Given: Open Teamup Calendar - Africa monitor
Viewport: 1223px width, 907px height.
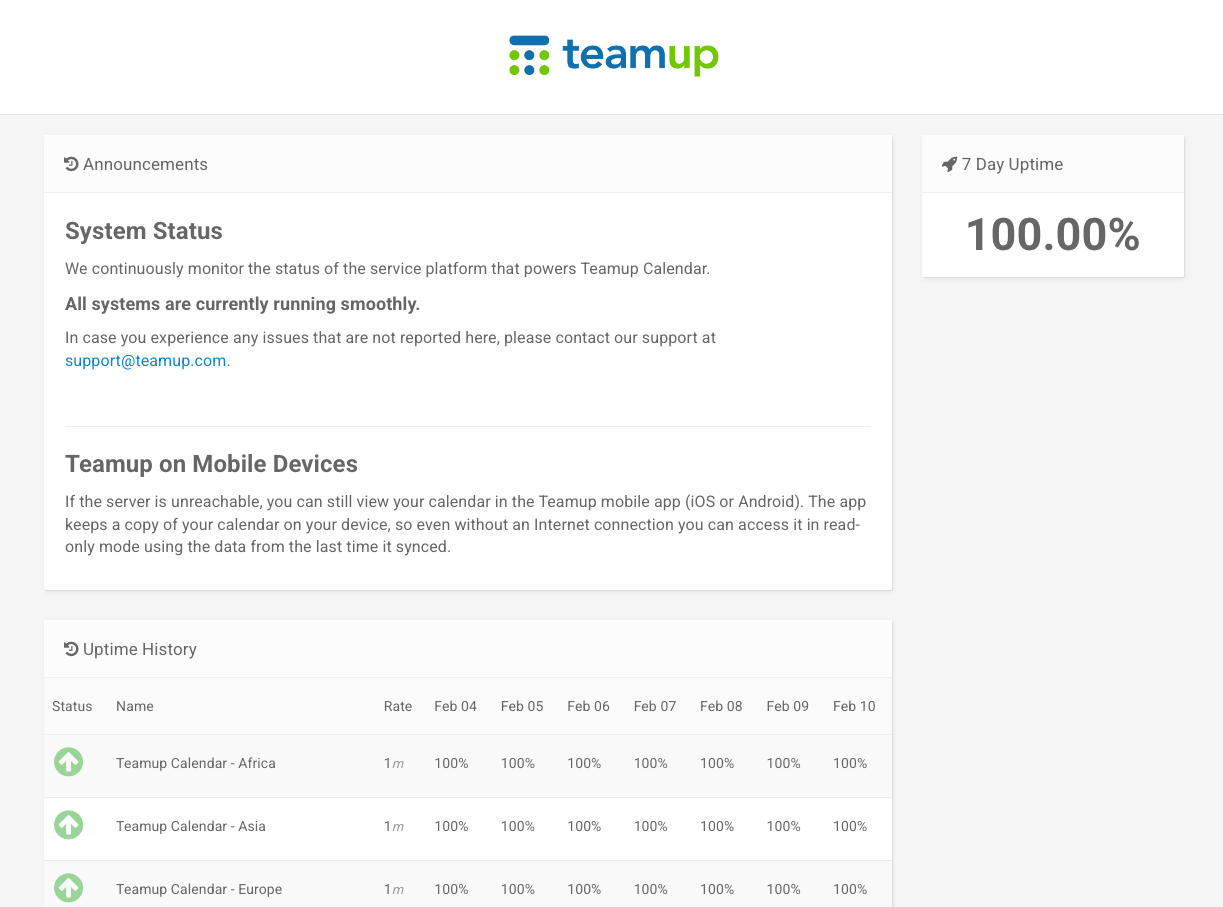Looking at the screenshot, I should pyautogui.click(x=195, y=763).
